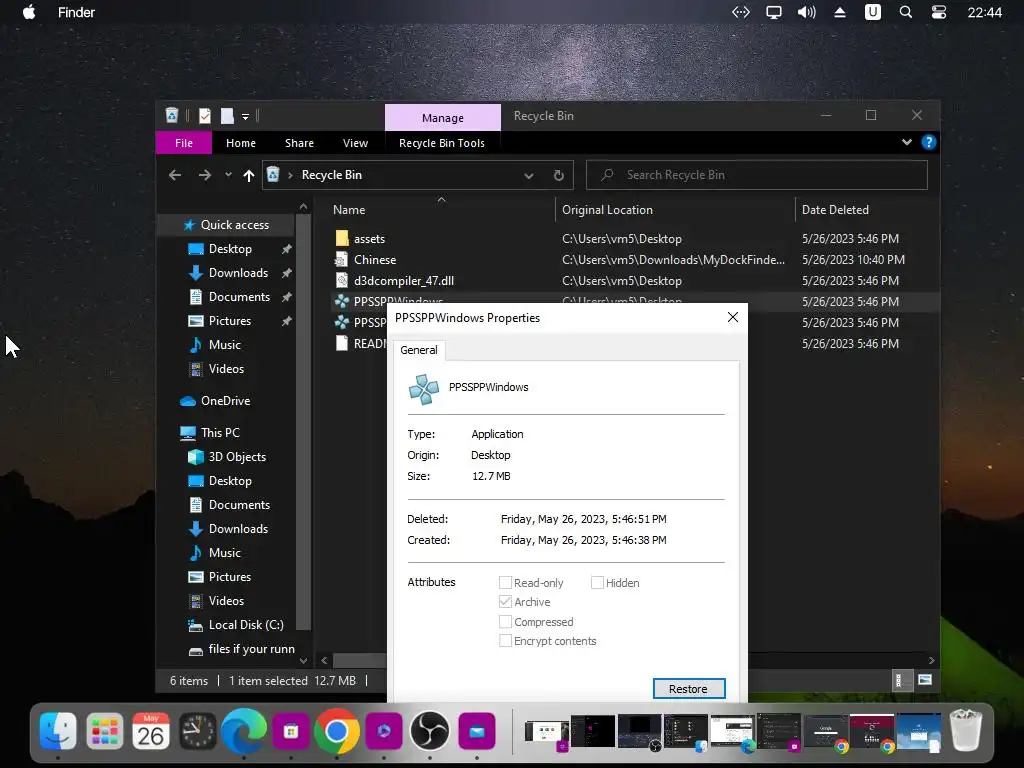Sort by Original Location column header
The height and width of the screenshot is (768, 1024).
coord(607,210)
